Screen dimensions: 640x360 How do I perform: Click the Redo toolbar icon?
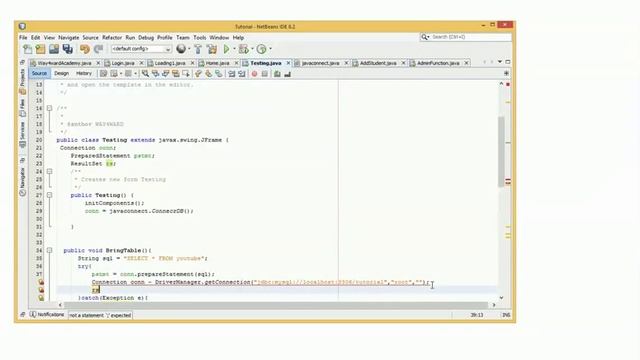pos(98,49)
